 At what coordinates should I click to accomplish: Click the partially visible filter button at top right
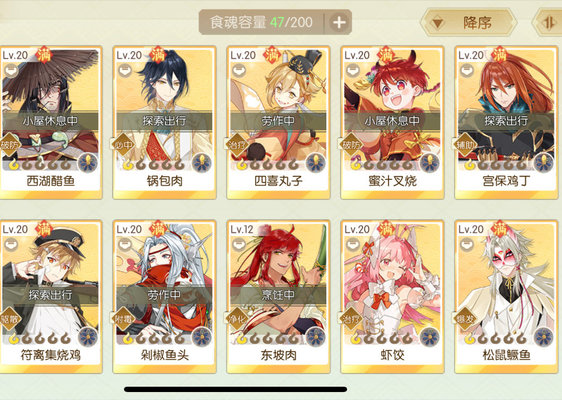point(547,23)
